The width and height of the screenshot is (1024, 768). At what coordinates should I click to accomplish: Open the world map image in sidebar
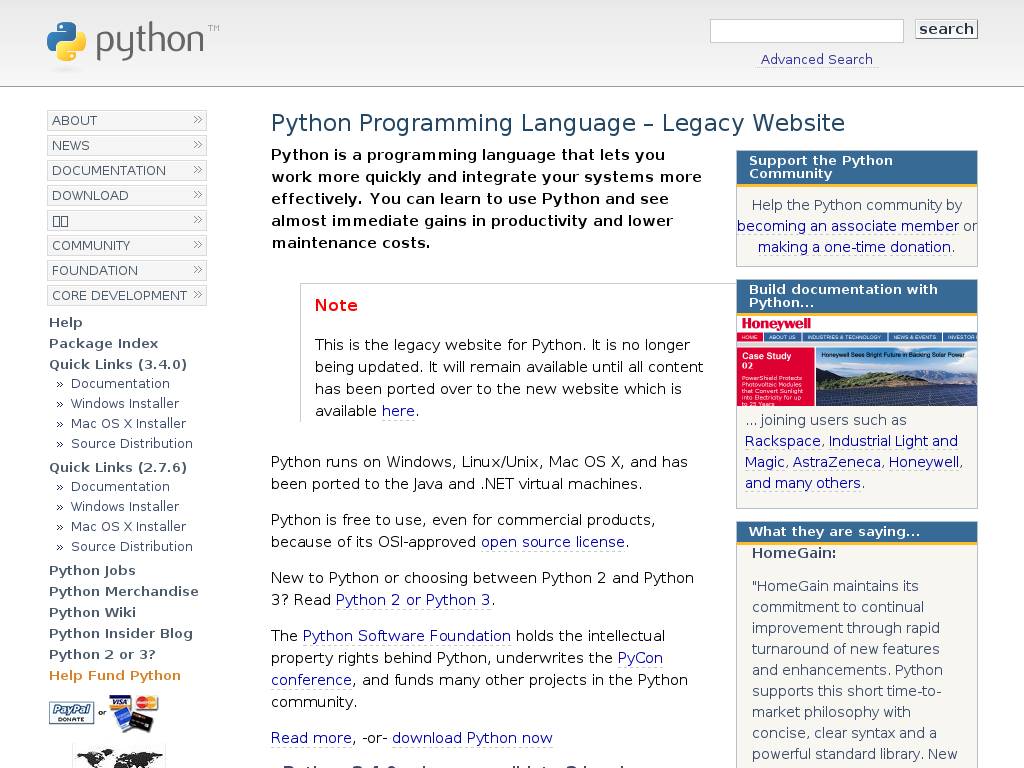click(x=118, y=758)
